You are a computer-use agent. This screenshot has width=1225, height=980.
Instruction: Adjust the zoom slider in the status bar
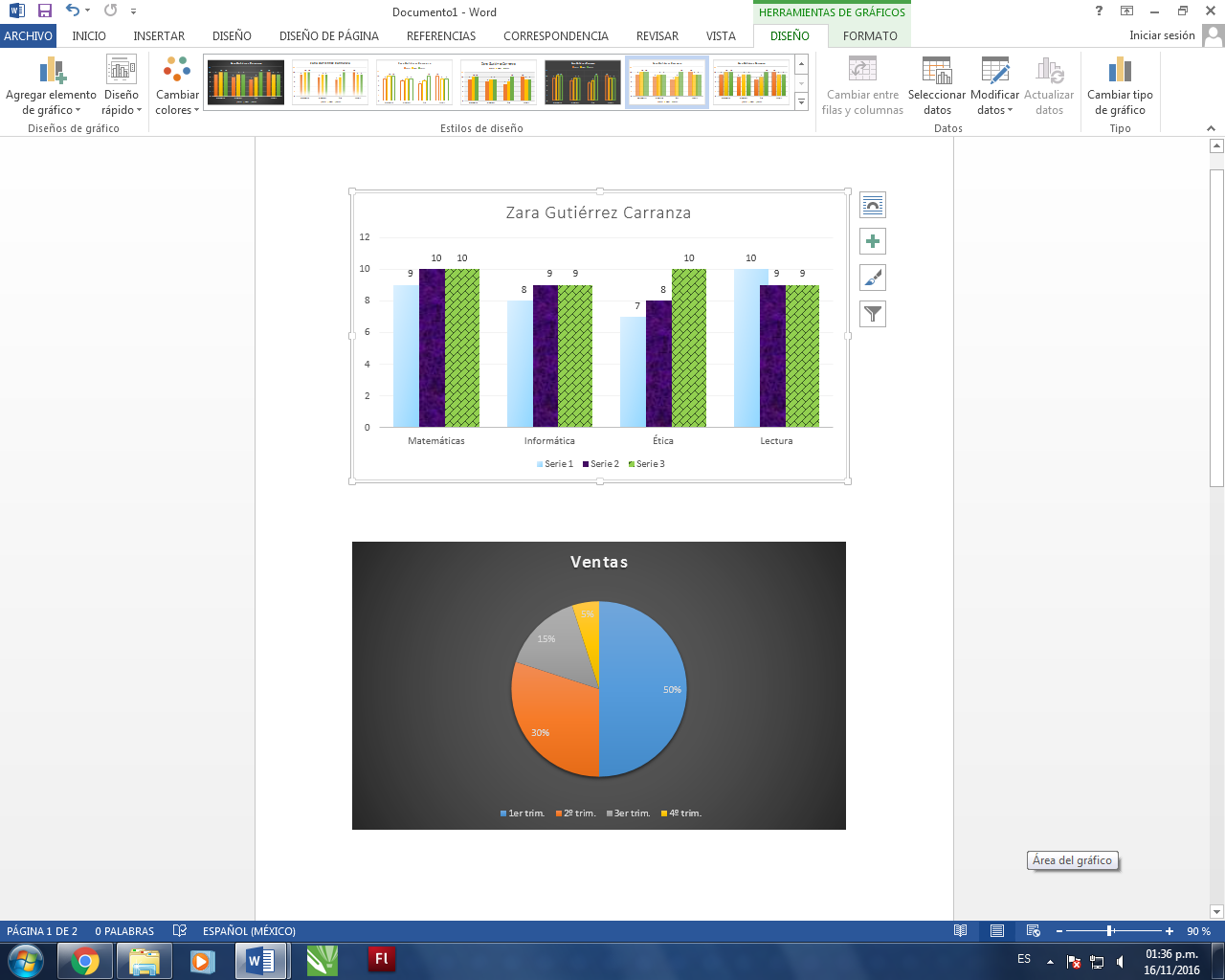click(1110, 930)
